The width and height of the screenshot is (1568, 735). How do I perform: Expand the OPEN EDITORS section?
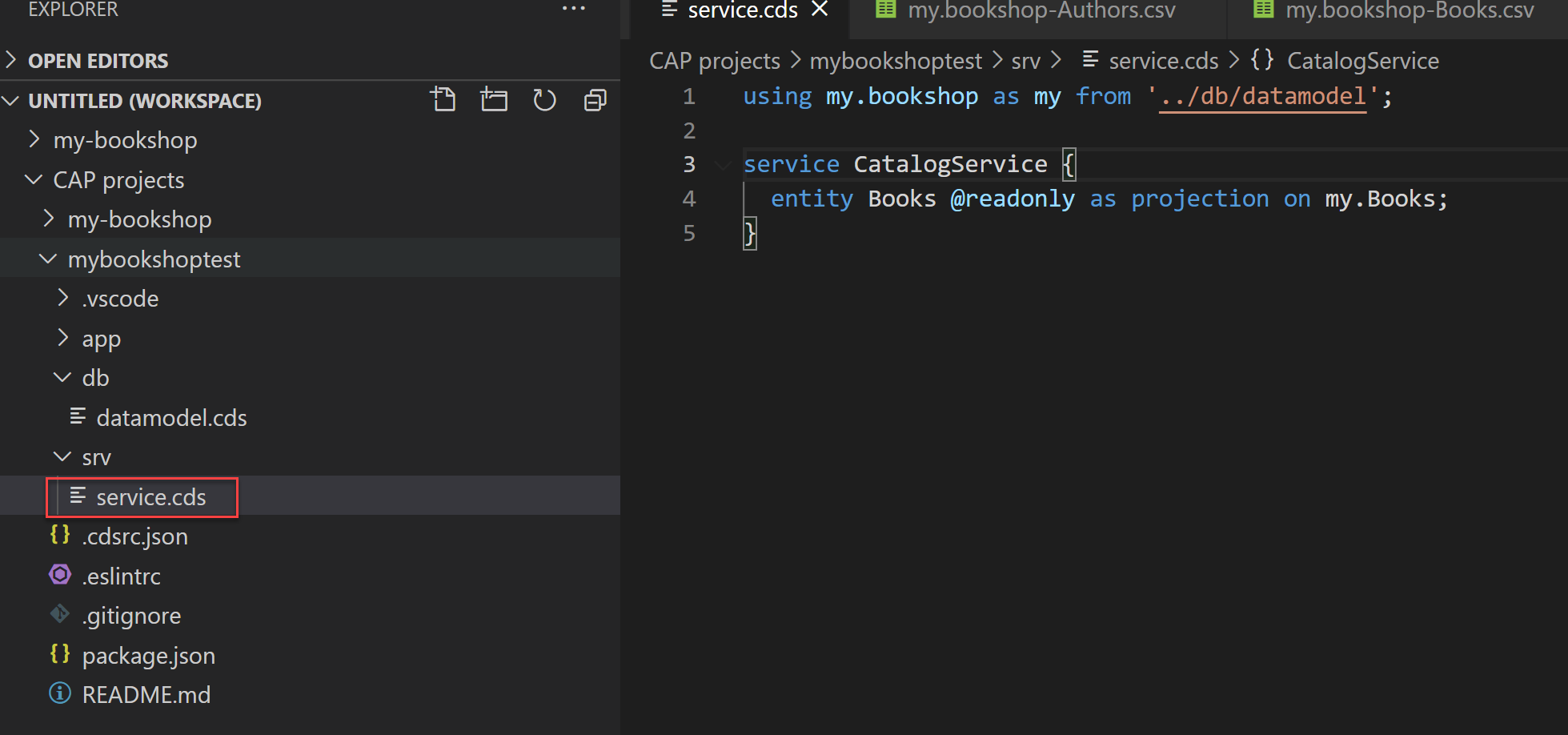[11, 59]
